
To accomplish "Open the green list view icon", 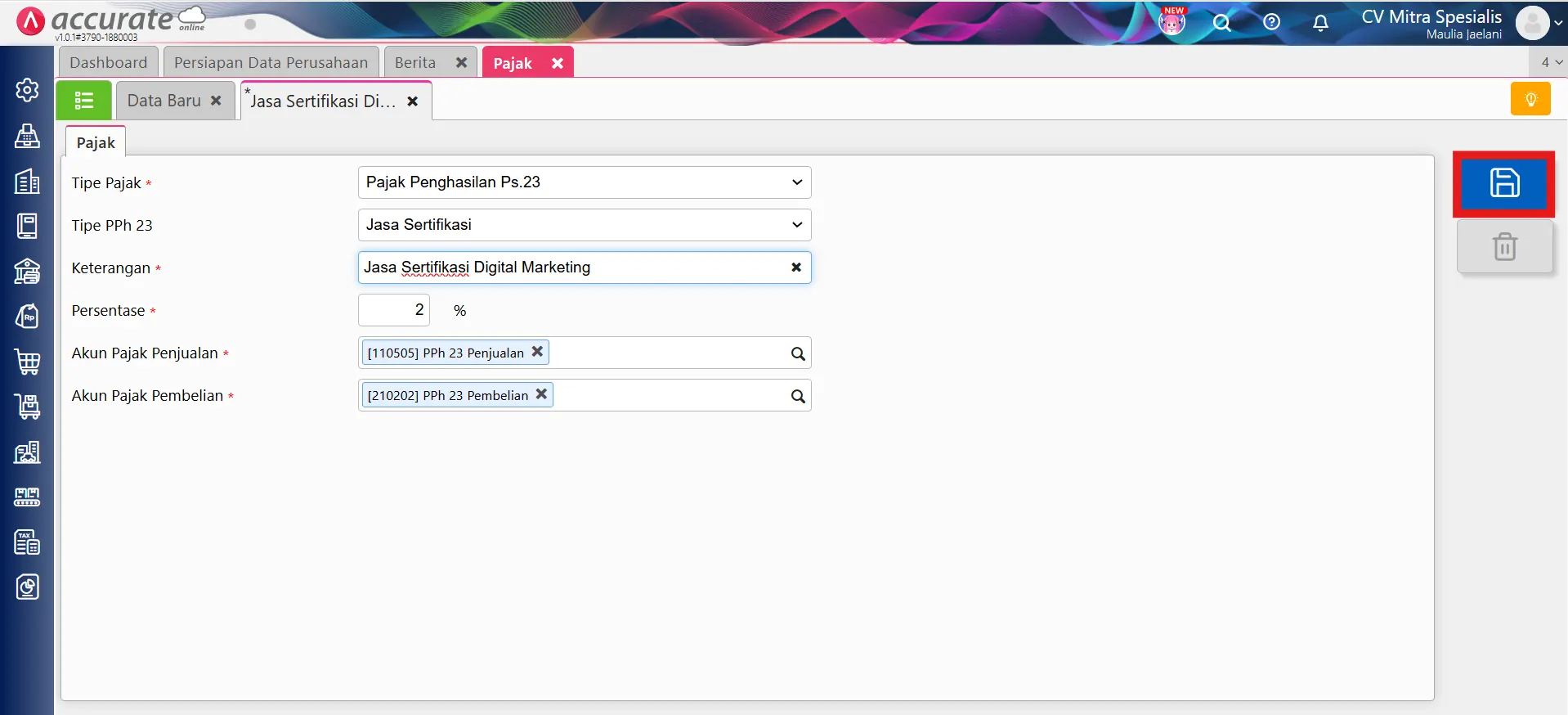I will 84,101.
